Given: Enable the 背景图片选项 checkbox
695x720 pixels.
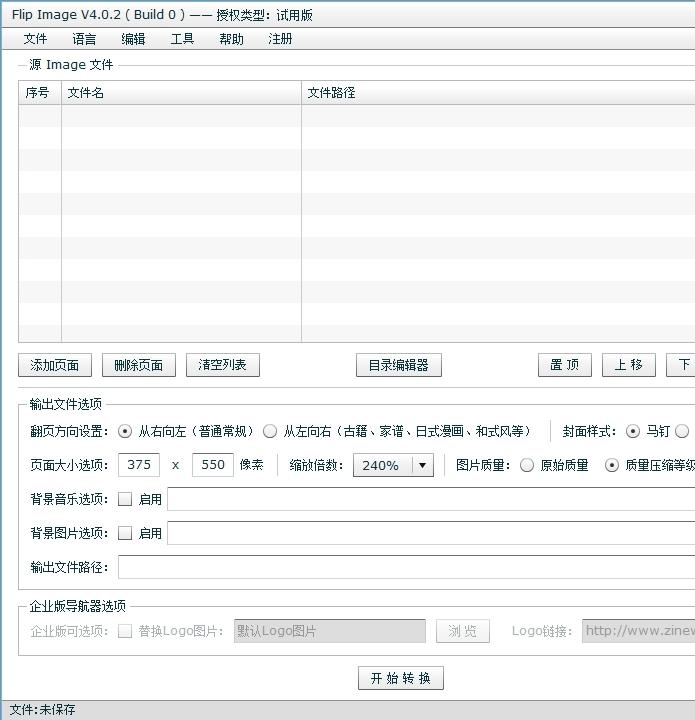Looking at the screenshot, I should [x=125, y=533].
